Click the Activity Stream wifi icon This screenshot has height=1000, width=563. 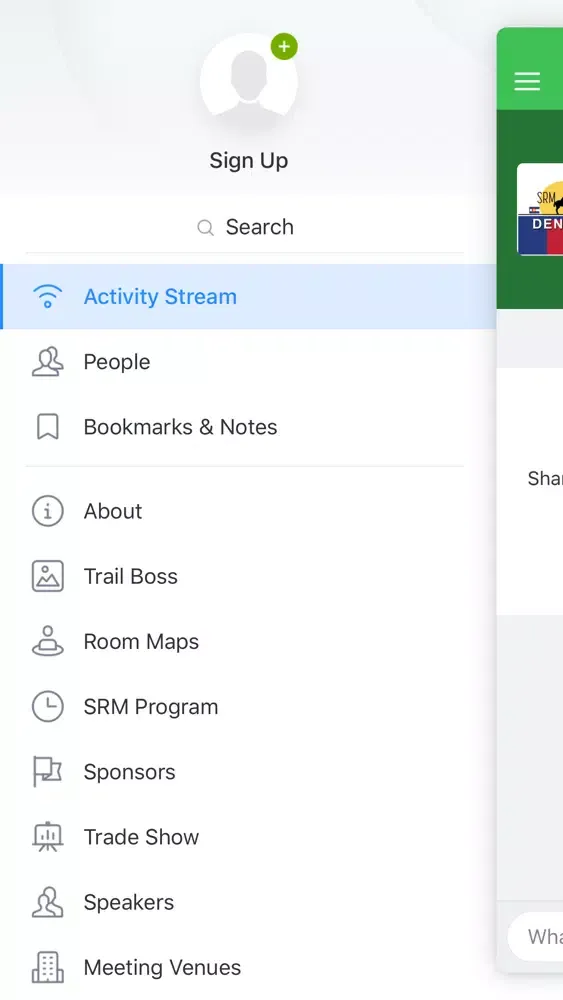[x=48, y=297]
